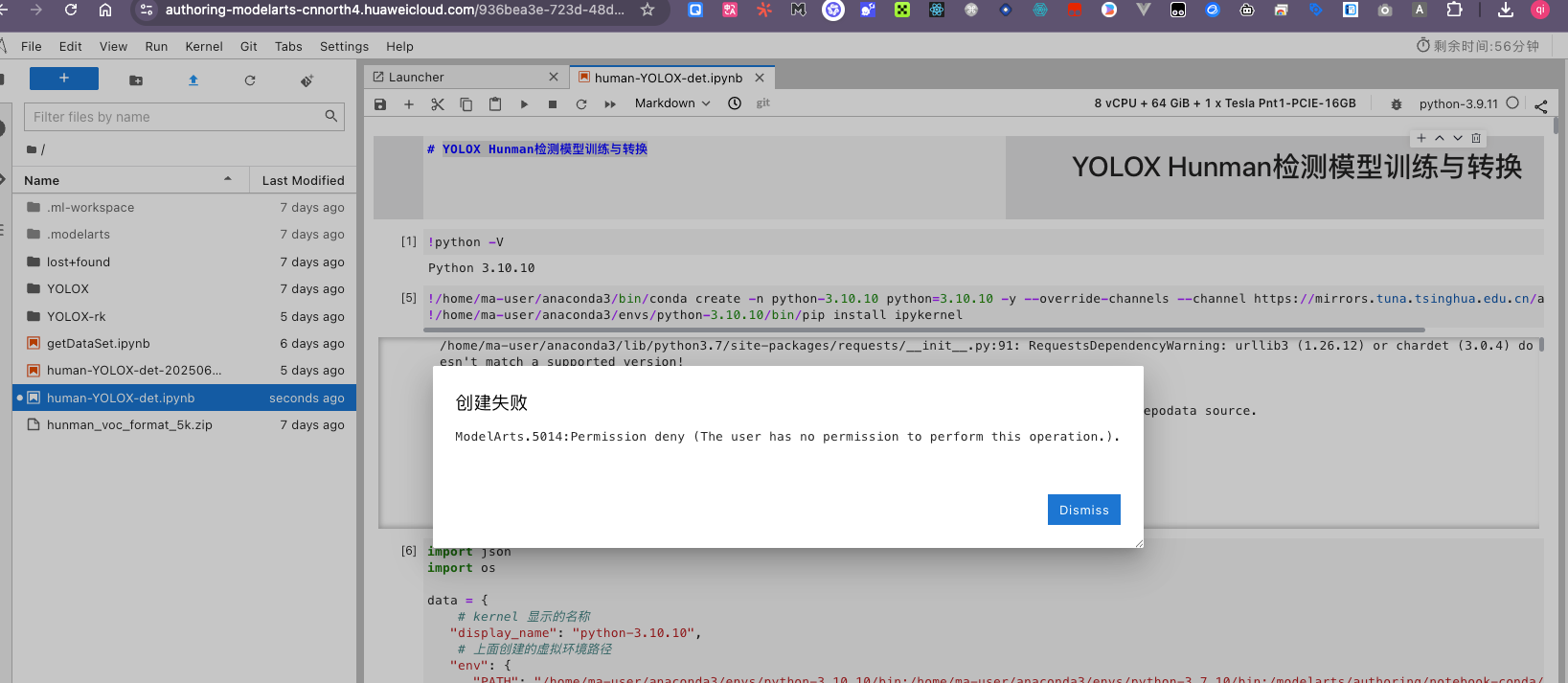
Task: Select getDataSet.ipynb file
Action: pos(185,343)
